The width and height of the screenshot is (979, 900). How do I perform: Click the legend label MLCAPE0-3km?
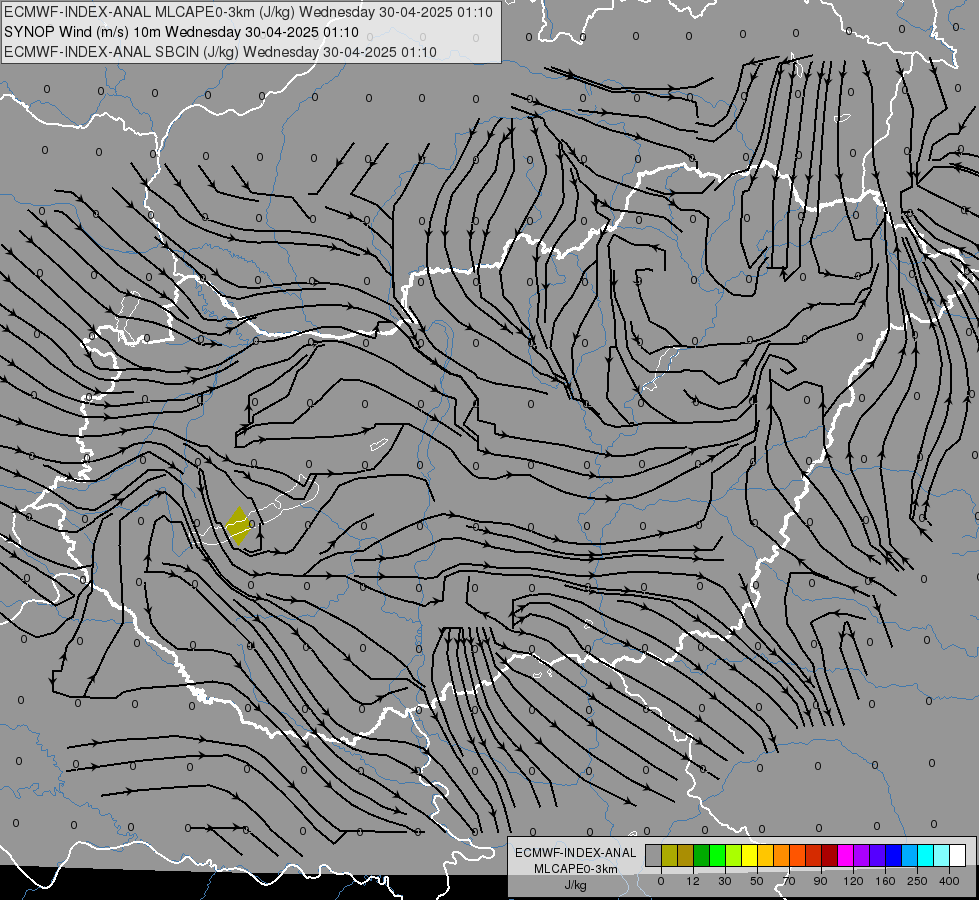[x=575, y=869]
